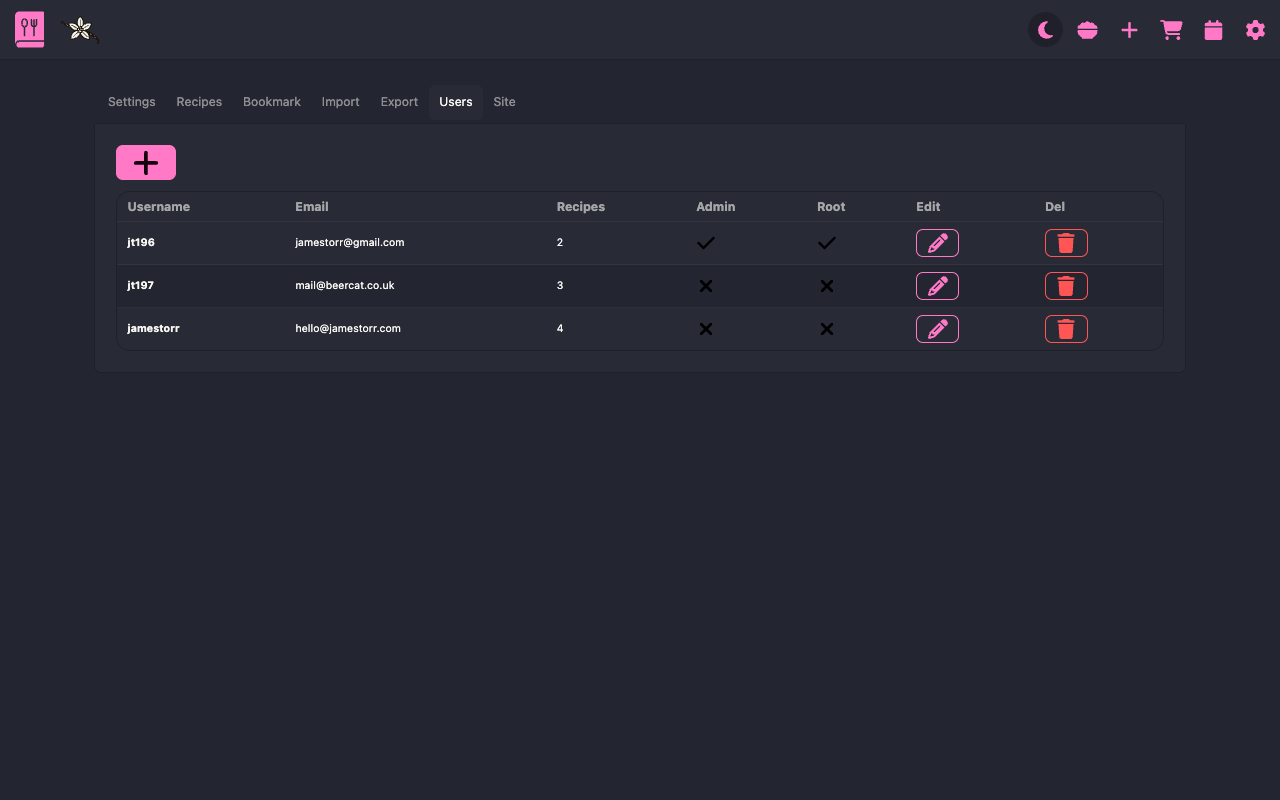
Task: Switch to the Recipes tab
Action: [199, 102]
